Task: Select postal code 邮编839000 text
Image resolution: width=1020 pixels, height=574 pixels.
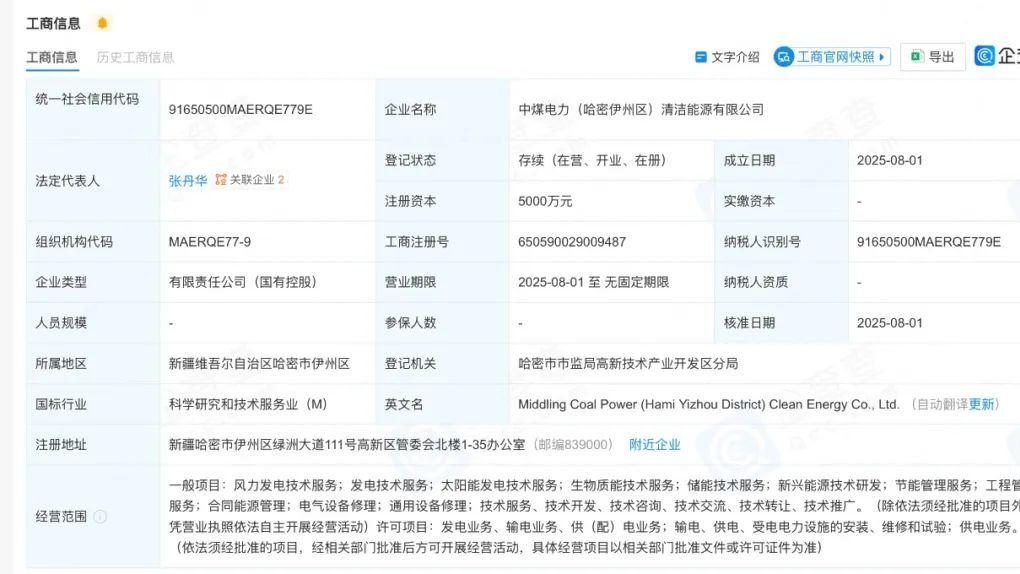Action: click(572, 444)
